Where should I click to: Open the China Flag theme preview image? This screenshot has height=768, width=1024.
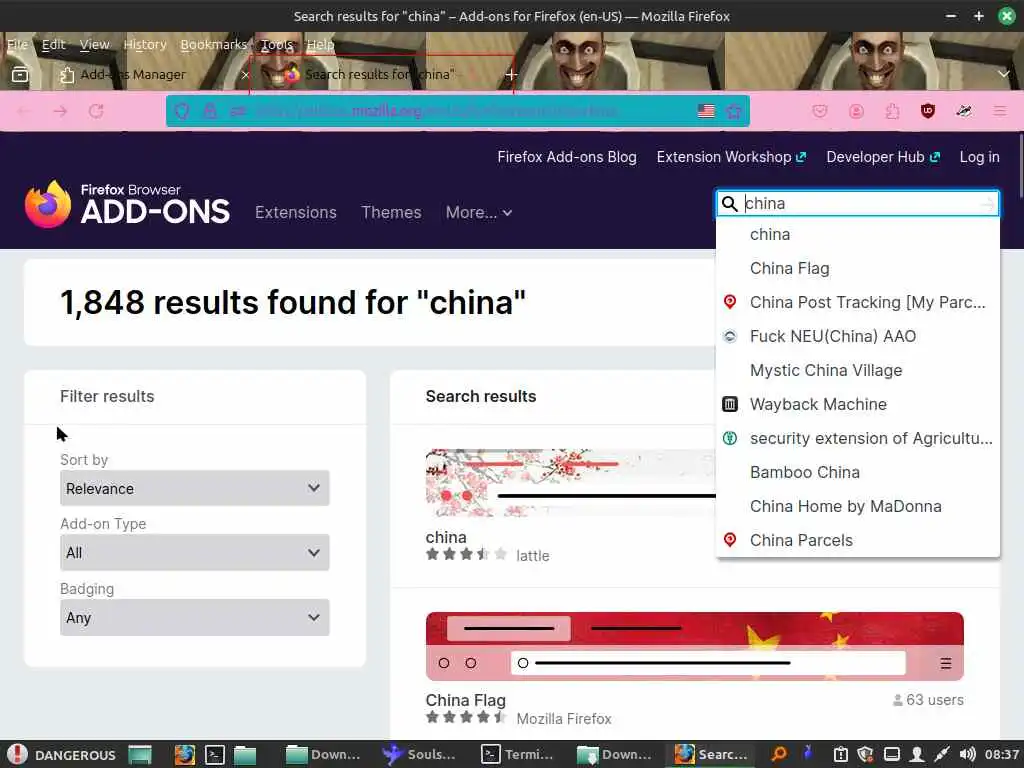(x=694, y=646)
